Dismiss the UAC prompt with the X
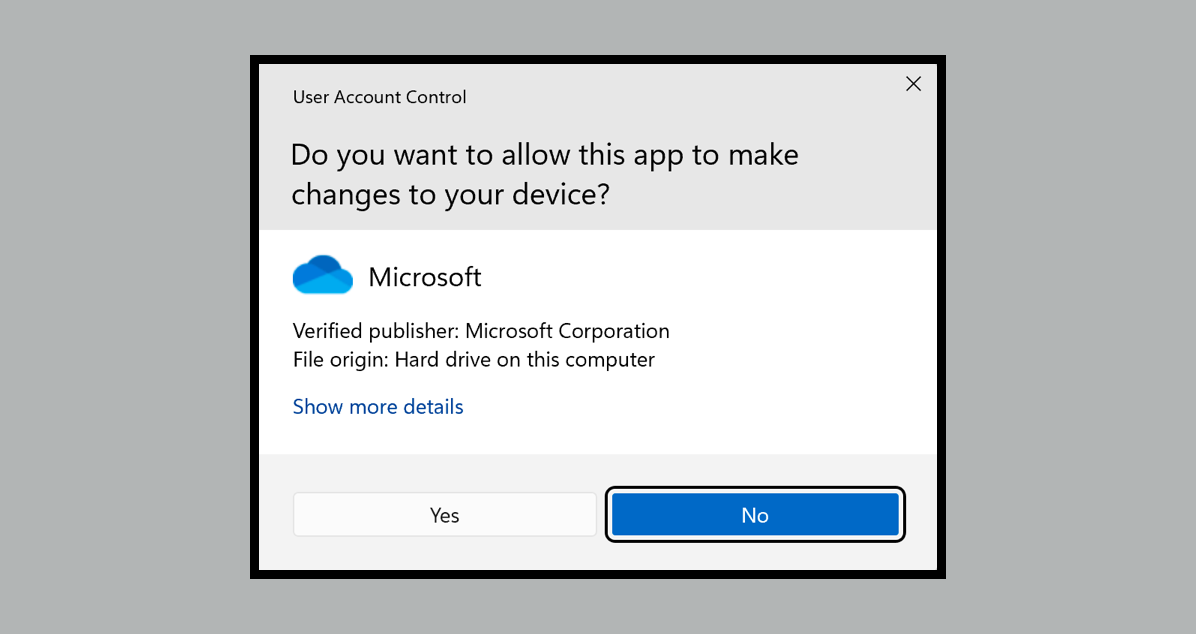The width and height of the screenshot is (1196, 634). click(912, 84)
